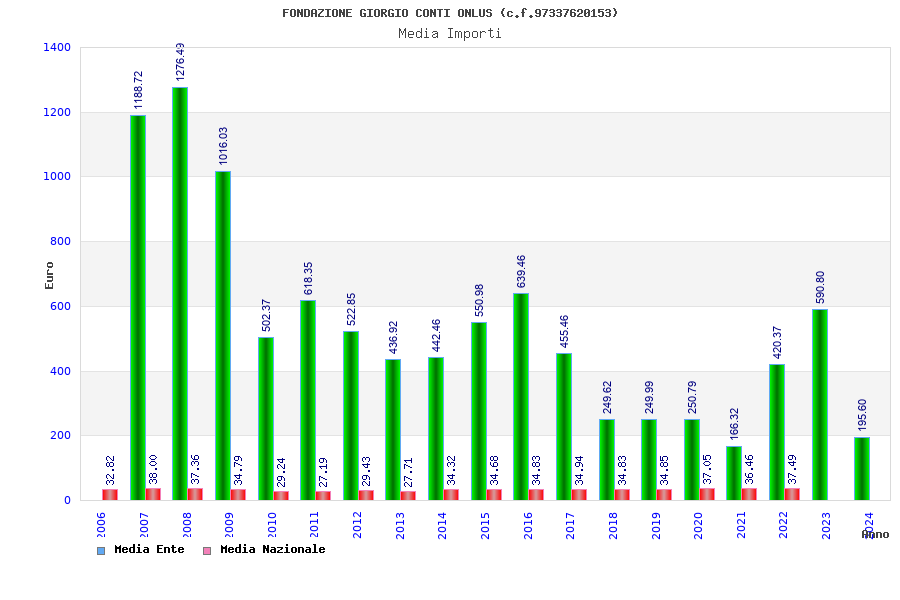The image size is (900, 600).
Task: Click the 1000 y-axis tick label
Action: [x=57, y=176]
